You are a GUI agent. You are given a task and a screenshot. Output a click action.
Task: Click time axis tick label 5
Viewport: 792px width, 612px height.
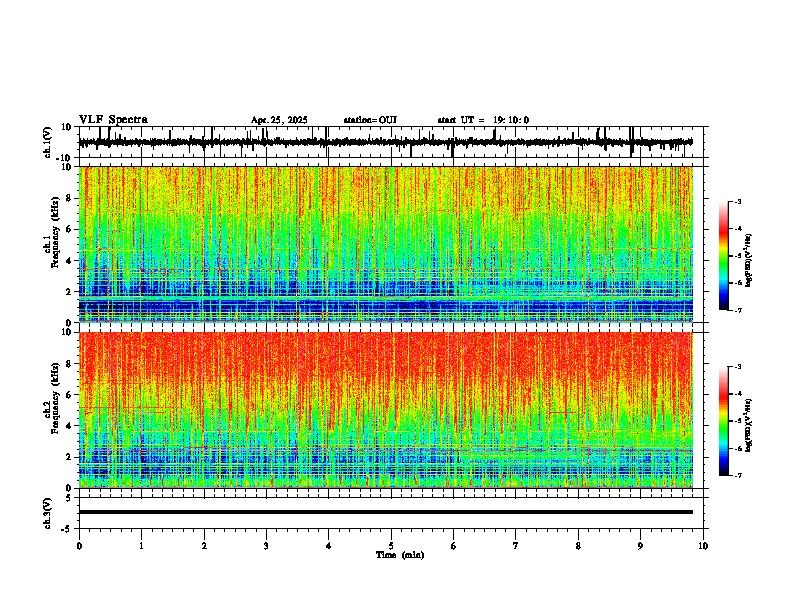tap(391, 546)
